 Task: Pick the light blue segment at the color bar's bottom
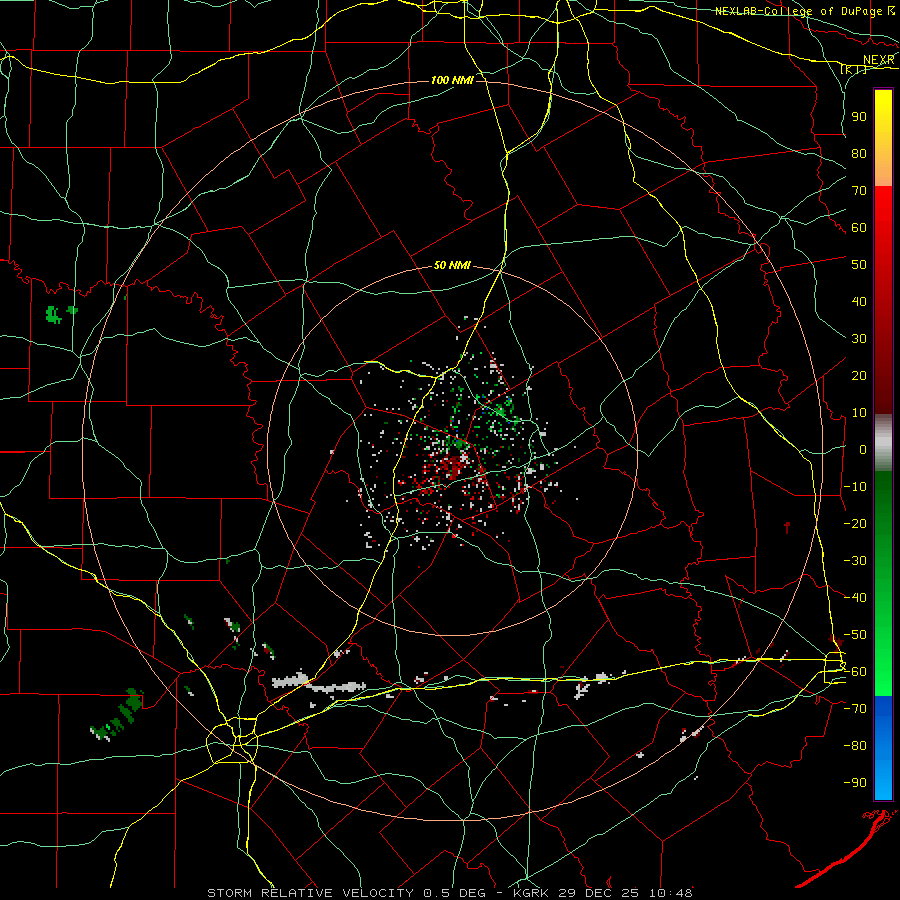(883, 778)
